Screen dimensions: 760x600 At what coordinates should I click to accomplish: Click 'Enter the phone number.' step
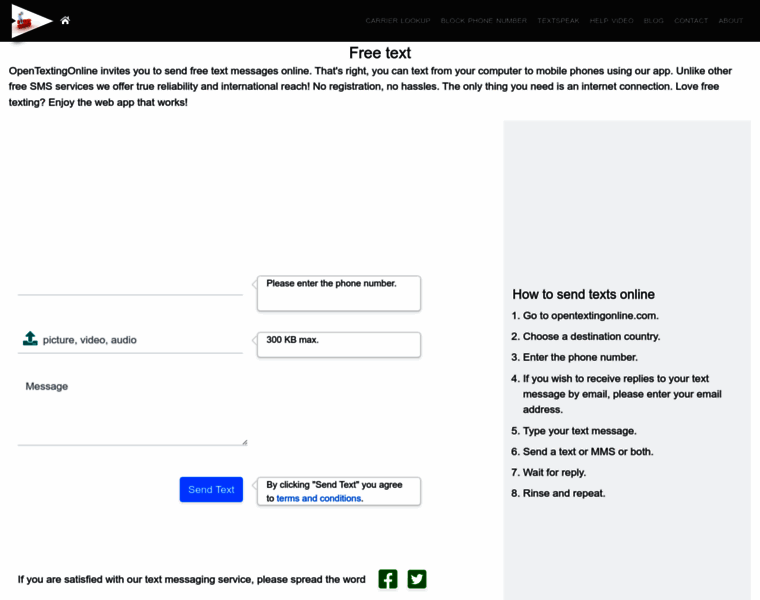click(580, 358)
